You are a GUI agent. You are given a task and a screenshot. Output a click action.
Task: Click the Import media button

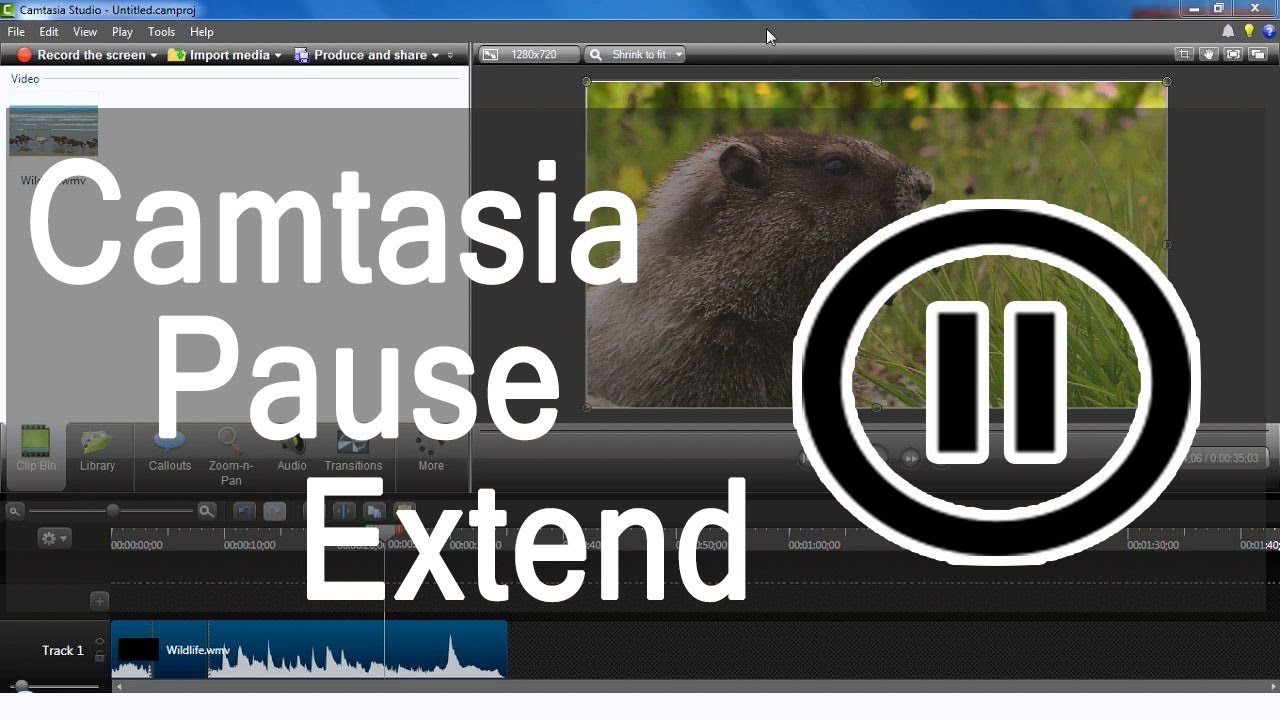[219, 55]
